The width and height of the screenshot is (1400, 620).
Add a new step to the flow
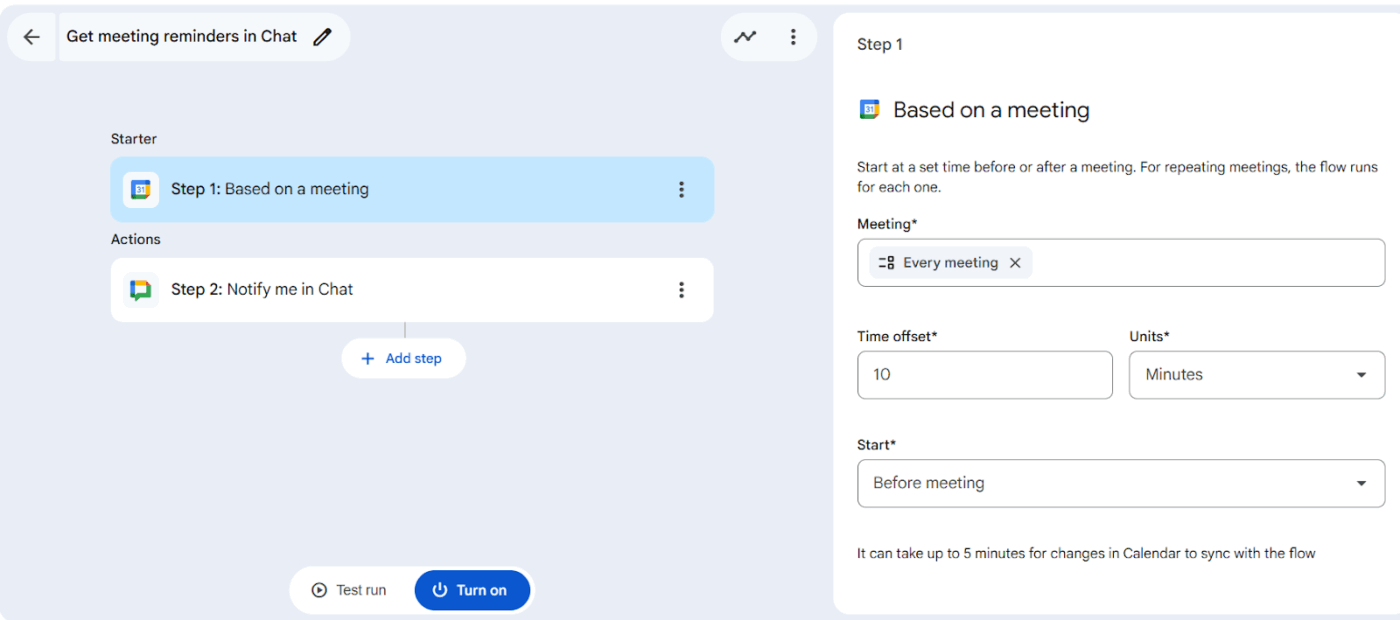(403, 358)
